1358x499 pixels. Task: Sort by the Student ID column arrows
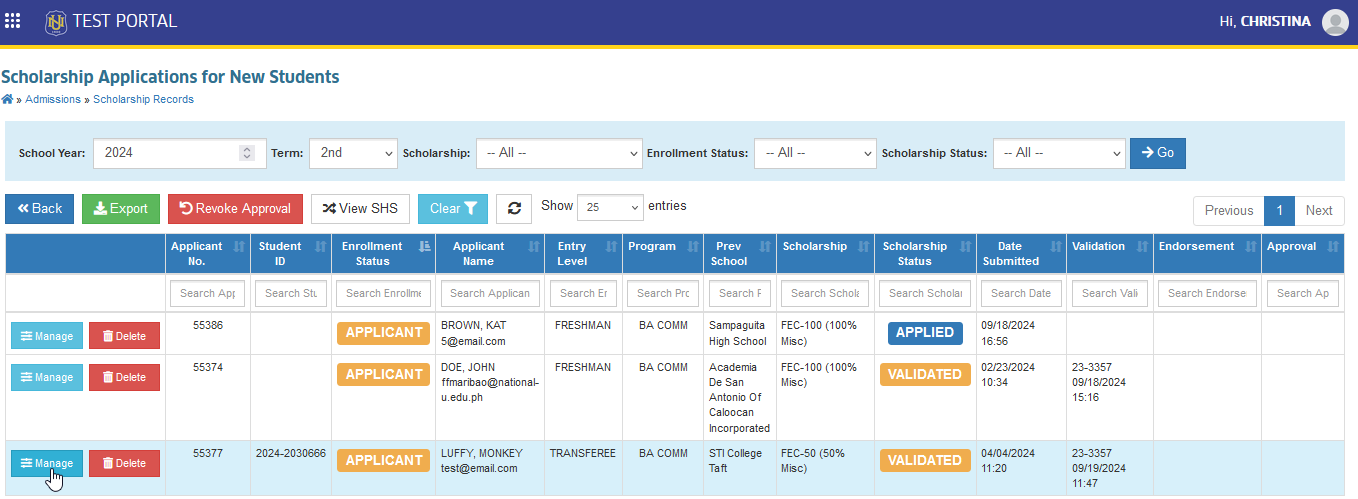point(320,246)
